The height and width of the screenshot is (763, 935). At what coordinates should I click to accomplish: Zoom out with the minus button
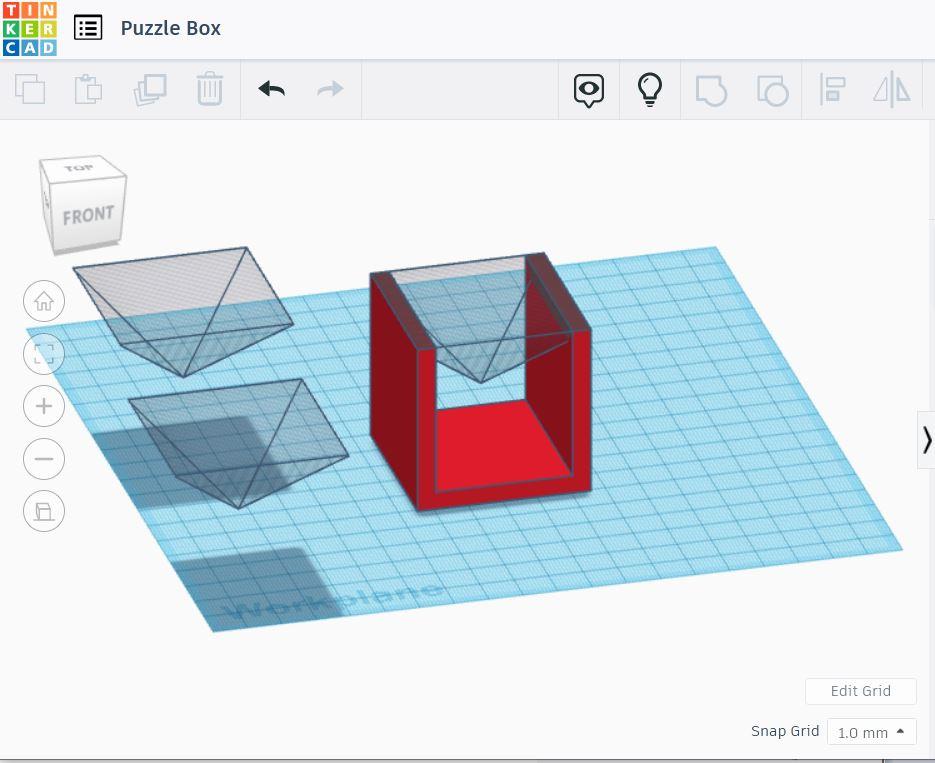44,458
